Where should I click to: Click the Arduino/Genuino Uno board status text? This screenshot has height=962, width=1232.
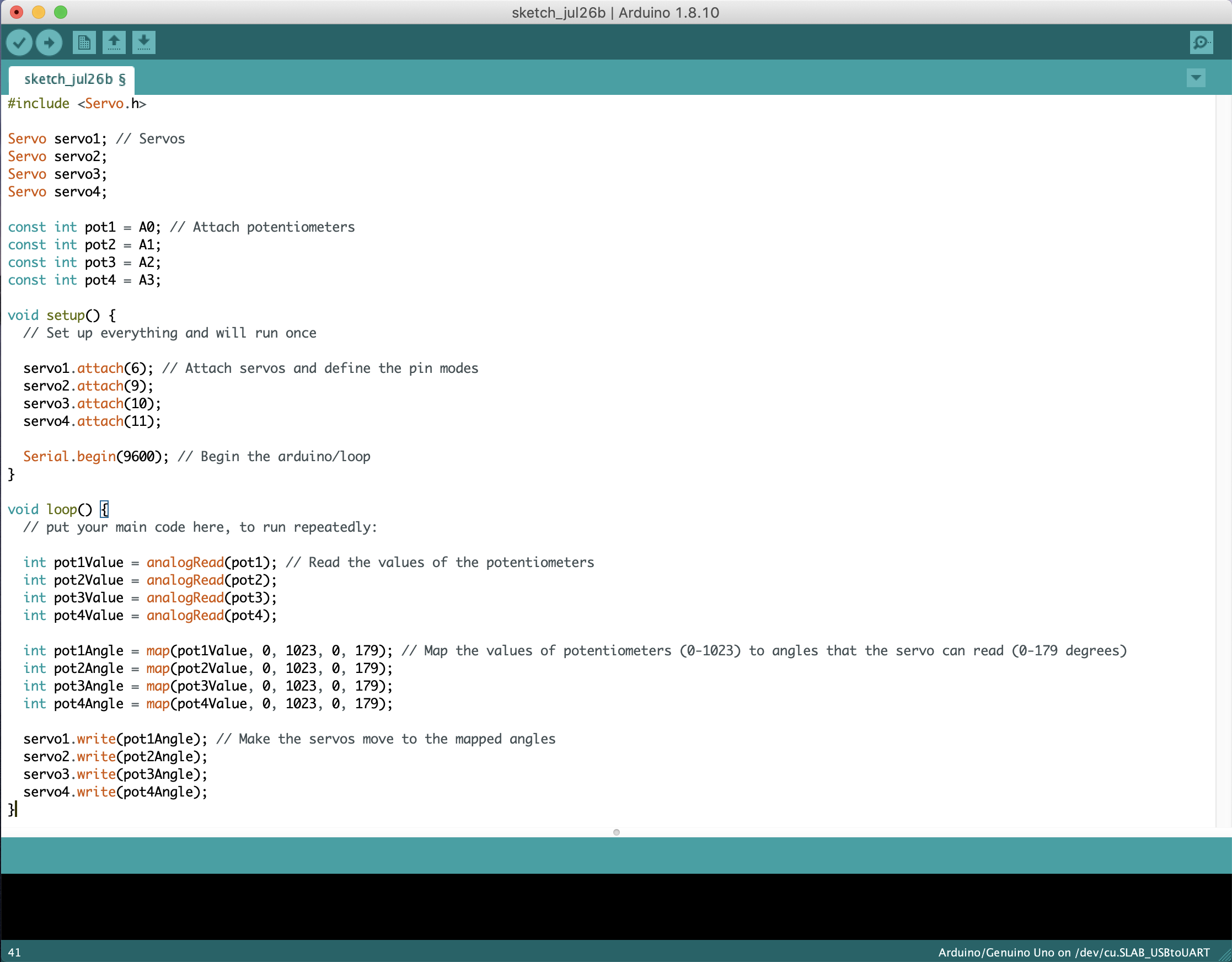pos(1073,953)
